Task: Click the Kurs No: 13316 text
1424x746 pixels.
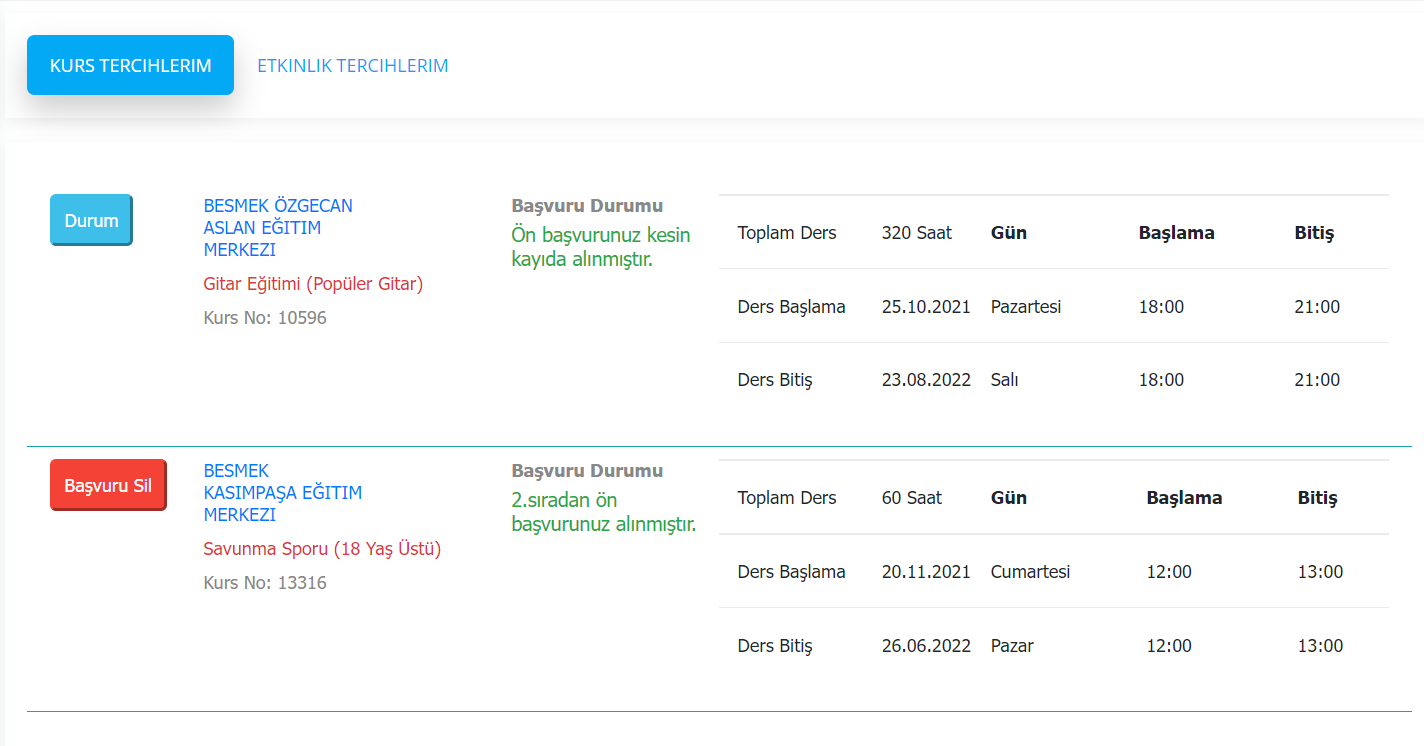Action: (264, 583)
